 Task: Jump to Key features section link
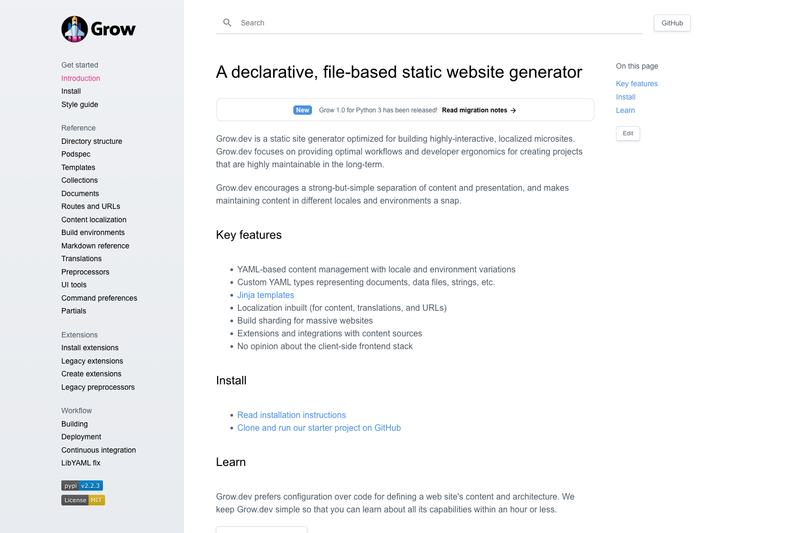tap(637, 84)
